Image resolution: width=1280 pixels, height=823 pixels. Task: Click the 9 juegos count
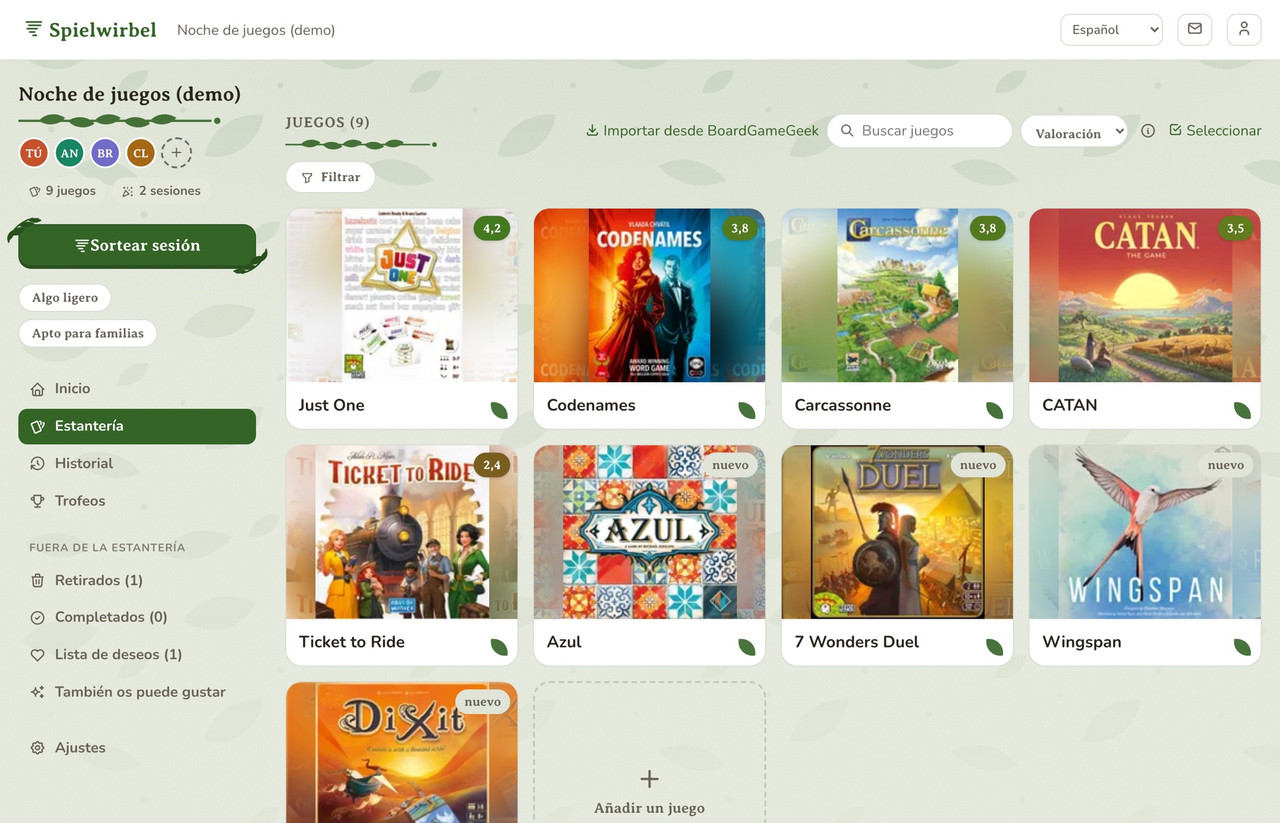(62, 191)
